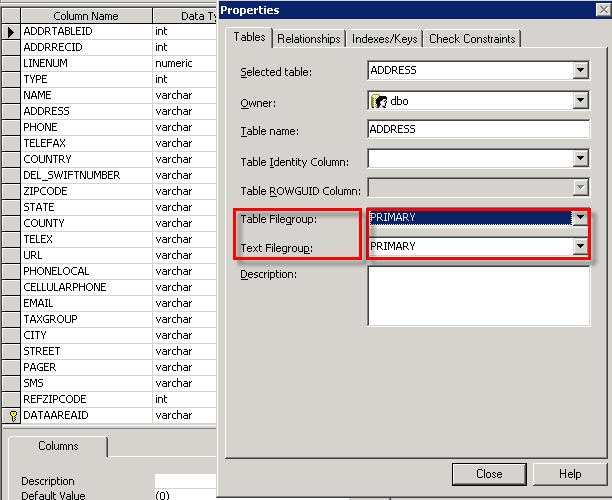The height and width of the screenshot is (500, 612).
Task: Open the Text Filegroup dropdown arrow
Action: (580, 246)
